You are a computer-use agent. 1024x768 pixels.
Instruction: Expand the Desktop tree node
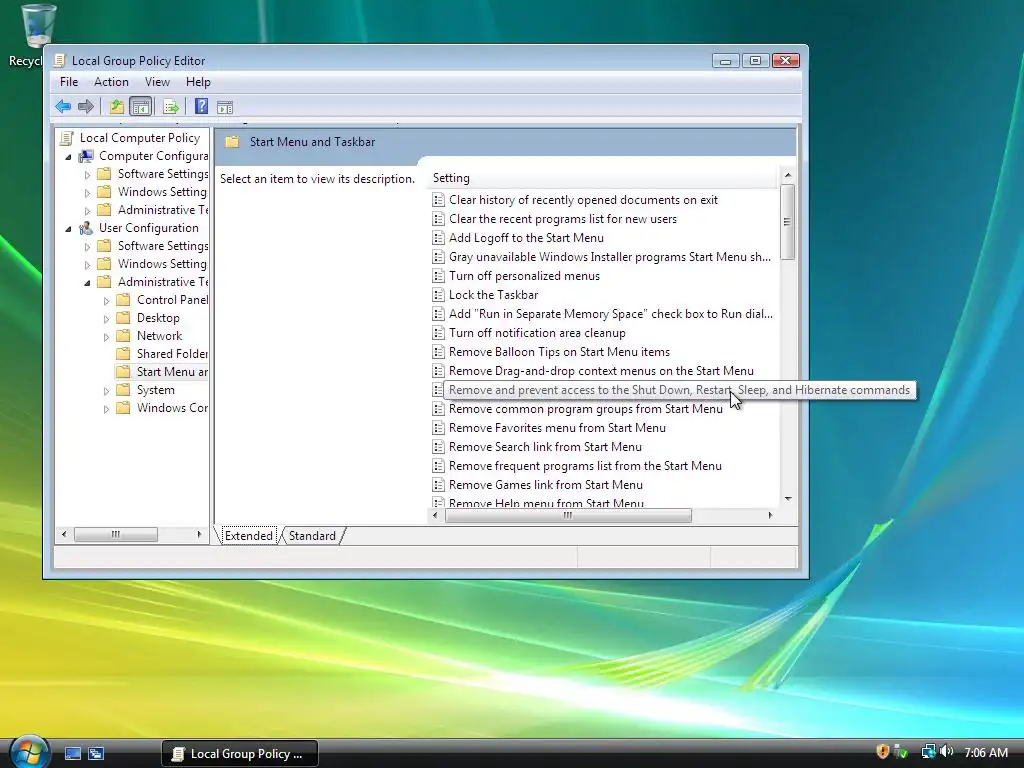(x=106, y=319)
